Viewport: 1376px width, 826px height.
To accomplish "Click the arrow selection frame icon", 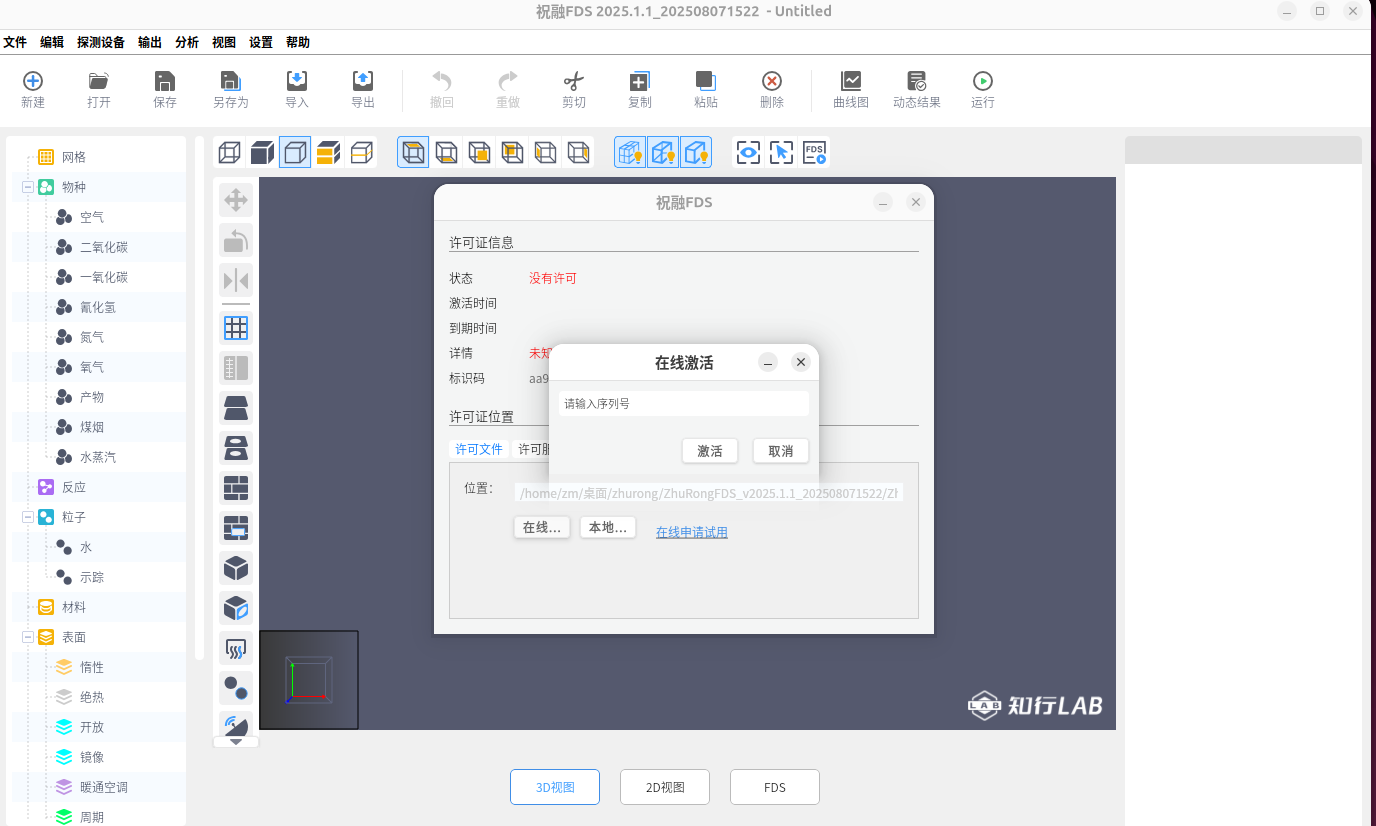I will [781, 152].
